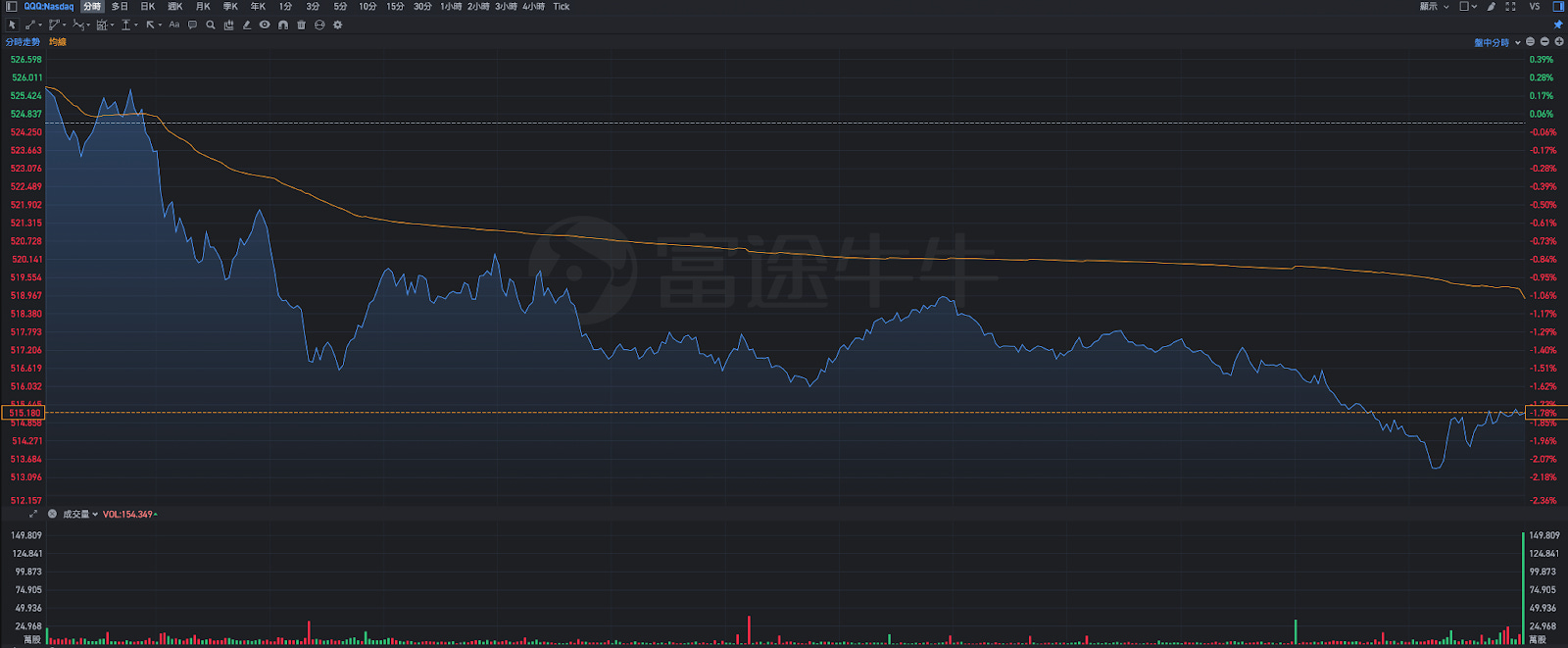Toggle the right sidebar panel
The width and height of the screenshot is (1568, 648).
click(1558, 6)
